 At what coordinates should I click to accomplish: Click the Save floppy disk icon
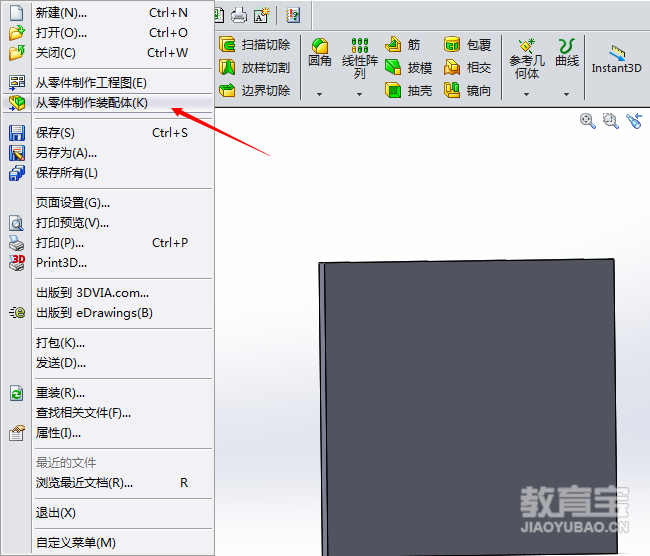tap(17, 133)
